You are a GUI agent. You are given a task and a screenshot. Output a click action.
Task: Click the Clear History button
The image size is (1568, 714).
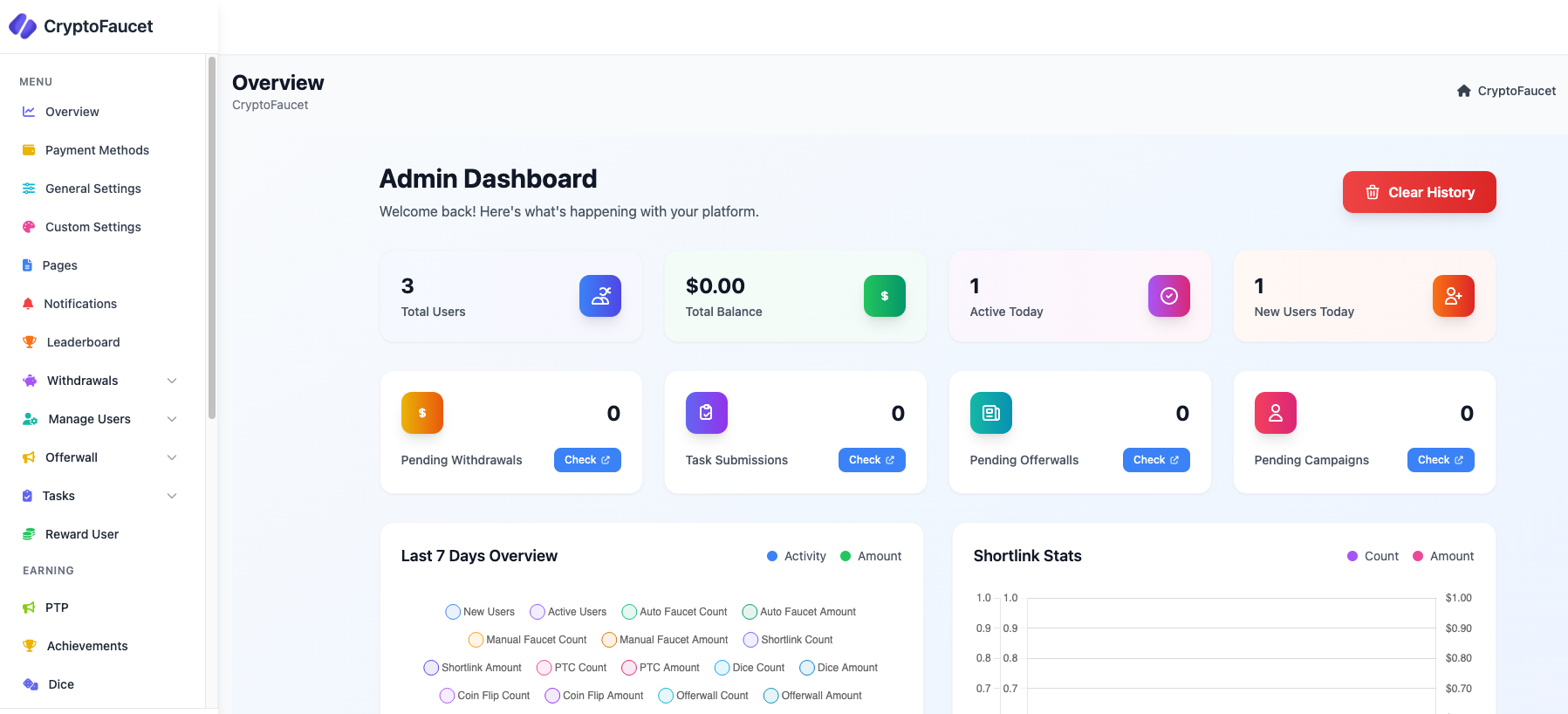(x=1419, y=192)
